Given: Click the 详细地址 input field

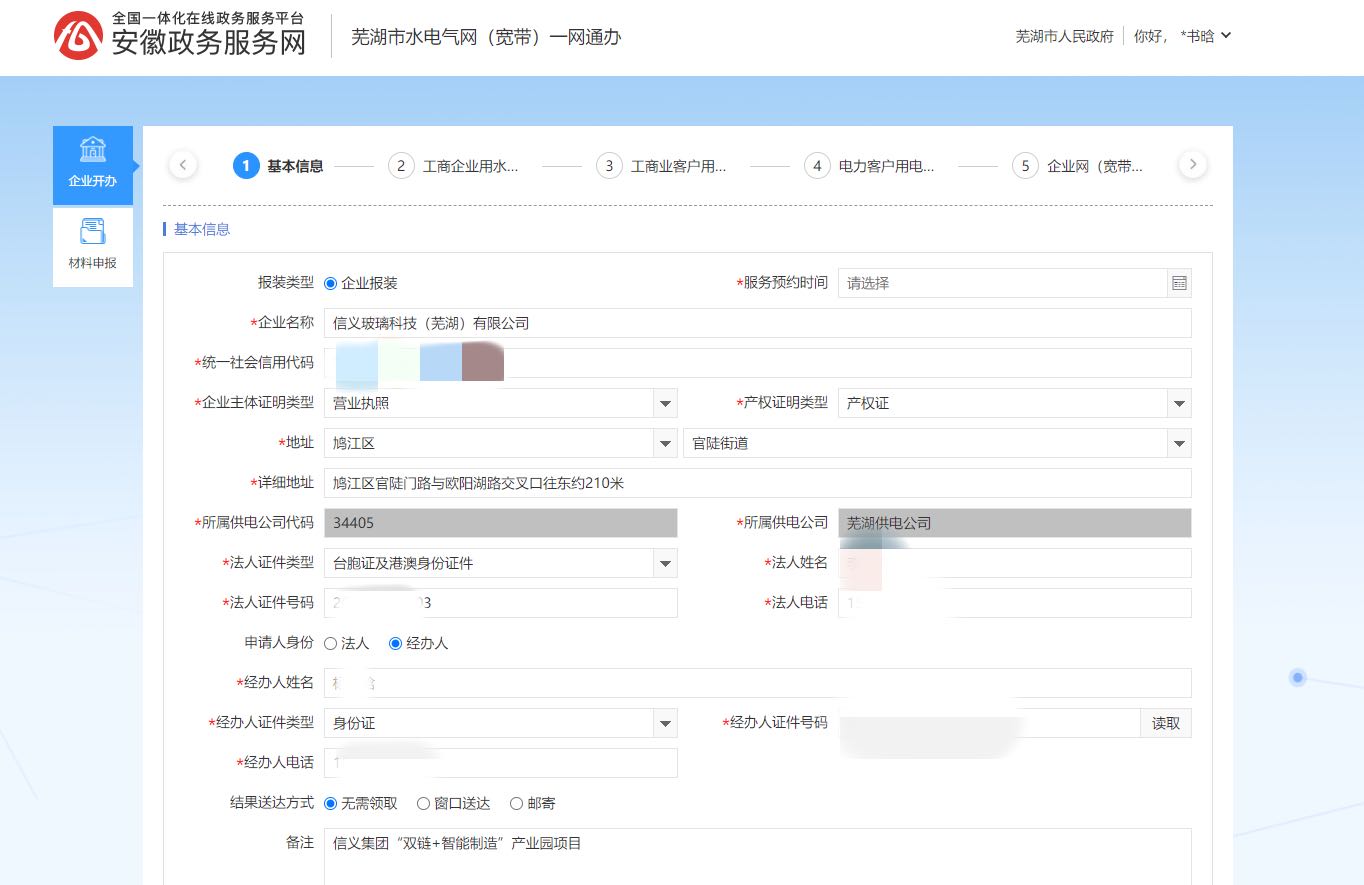Looking at the screenshot, I should [x=758, y=483].
